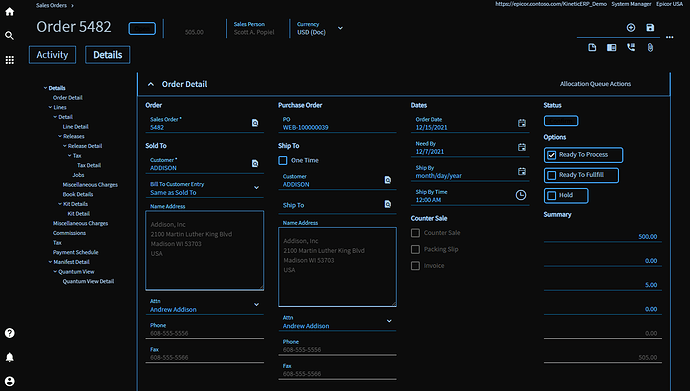Open the Order Date calendar picker

click(x=521, y=123)
